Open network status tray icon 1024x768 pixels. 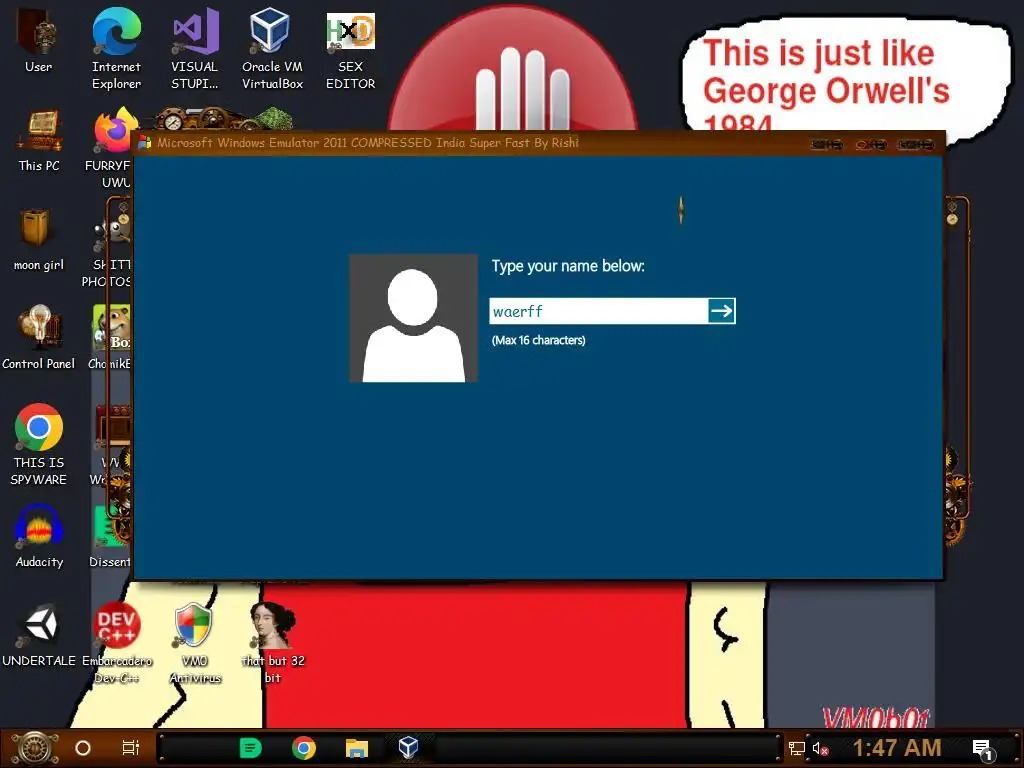coord(797,748)
